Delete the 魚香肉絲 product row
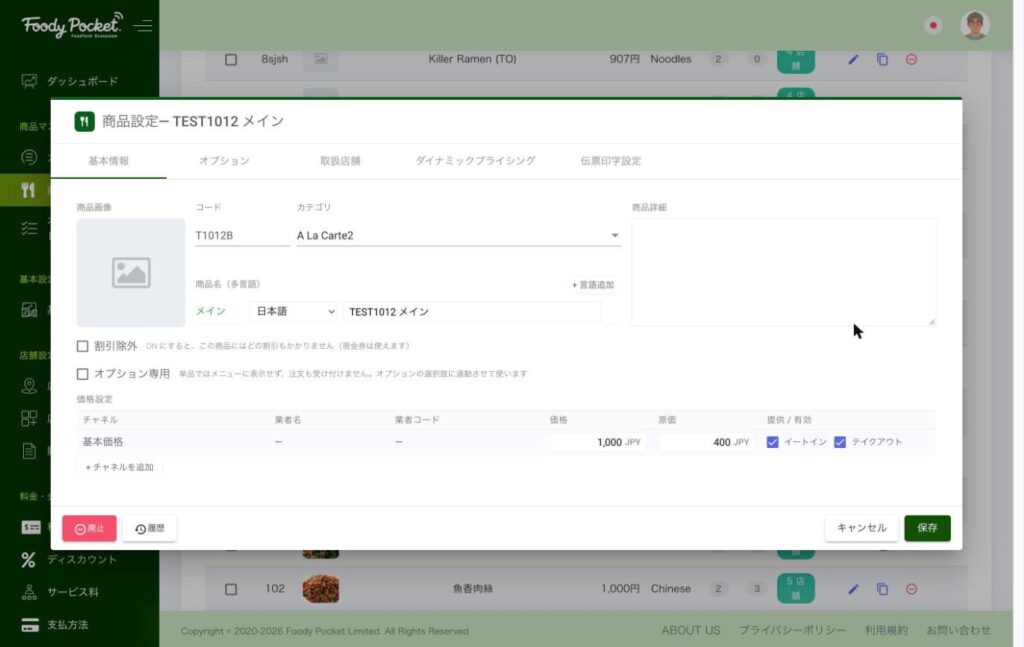The height and width of the screenshot is (647, 1024). (912, 589)
